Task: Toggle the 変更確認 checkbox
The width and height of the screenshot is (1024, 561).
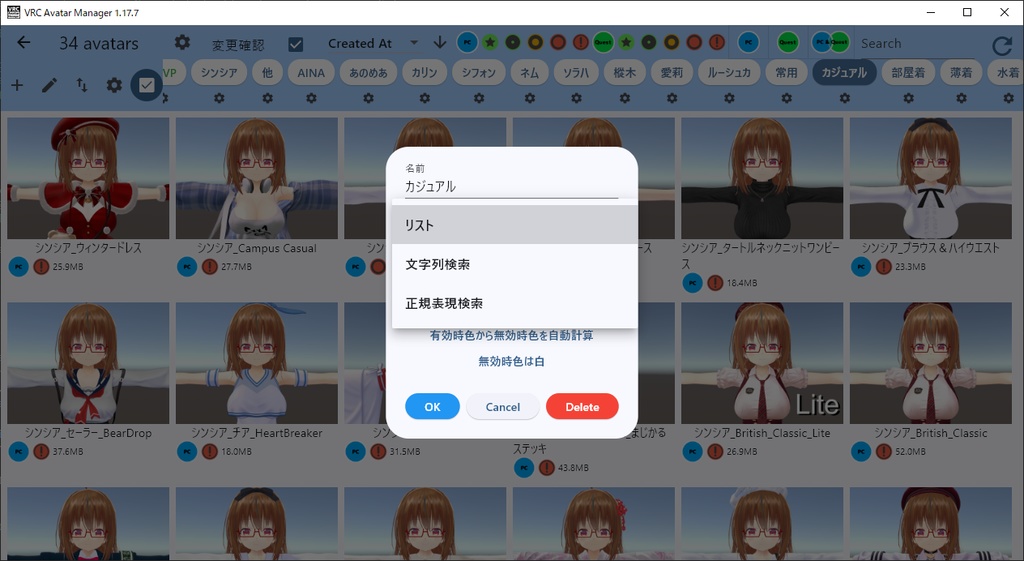Action: point(295,44)
